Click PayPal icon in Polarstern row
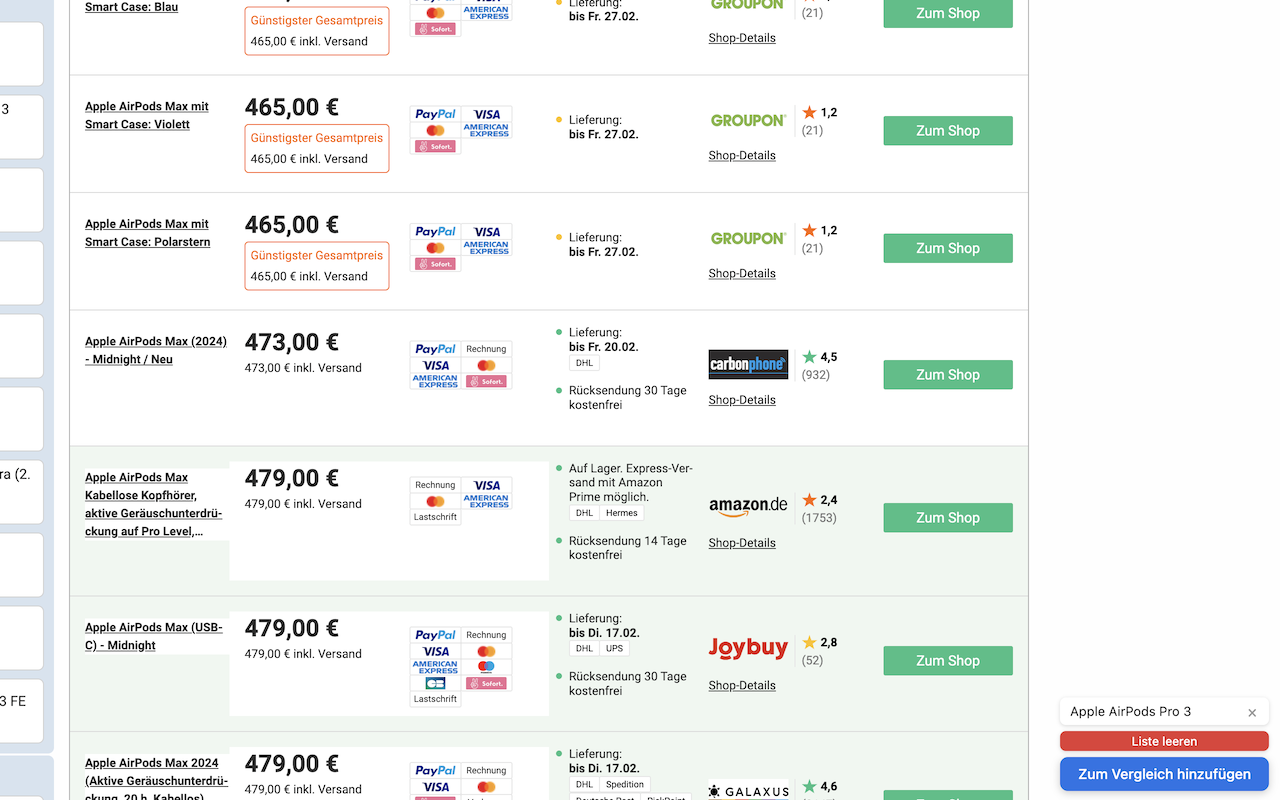 (x=435, y=232)
